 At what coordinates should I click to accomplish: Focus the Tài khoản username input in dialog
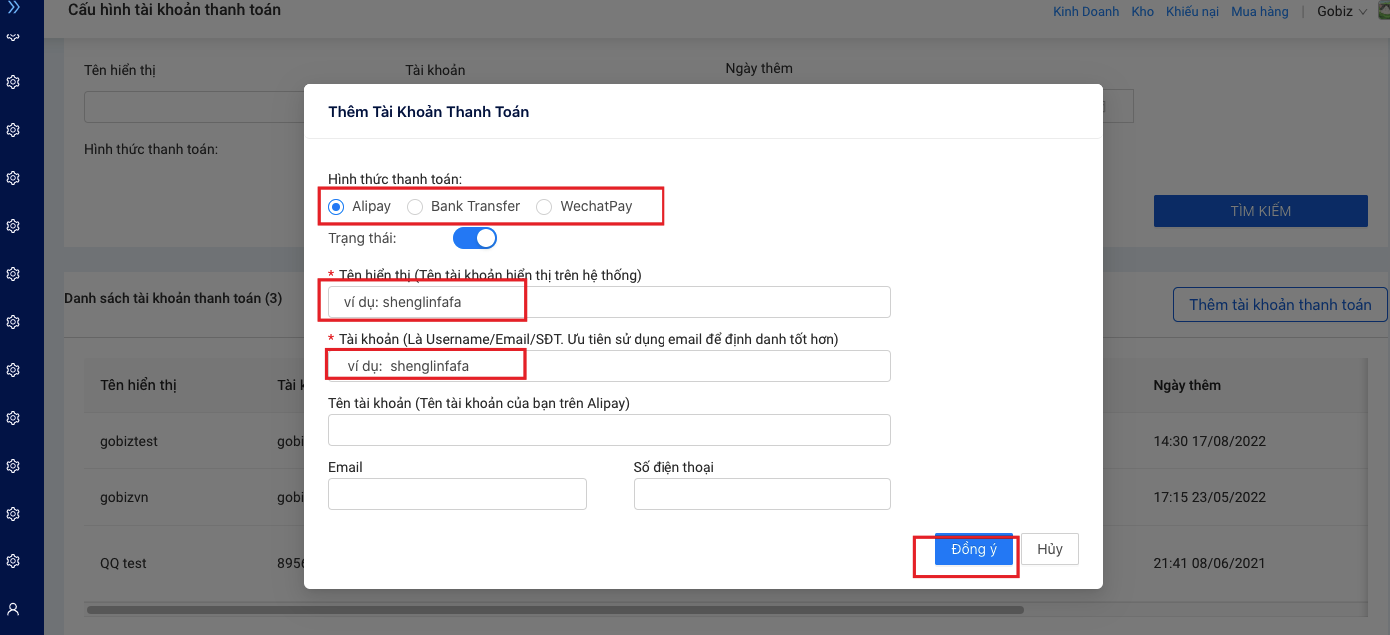(609, 366)
